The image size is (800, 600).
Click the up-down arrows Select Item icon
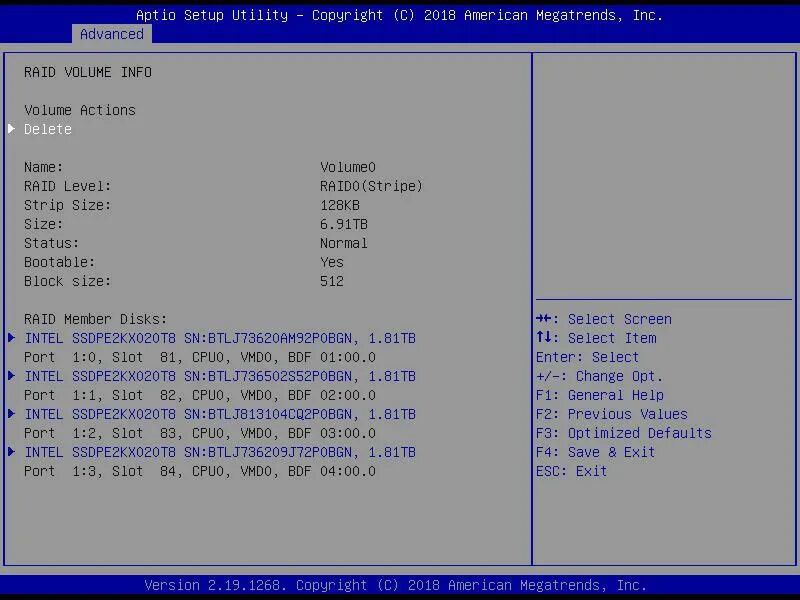coord(543,337)
